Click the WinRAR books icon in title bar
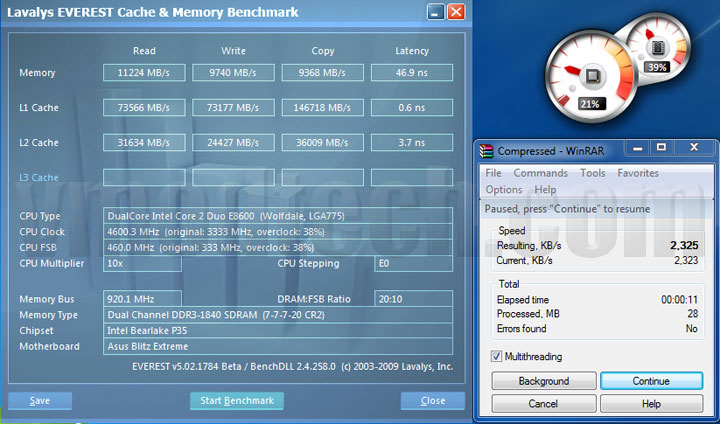720x424 pixels. 486,151
